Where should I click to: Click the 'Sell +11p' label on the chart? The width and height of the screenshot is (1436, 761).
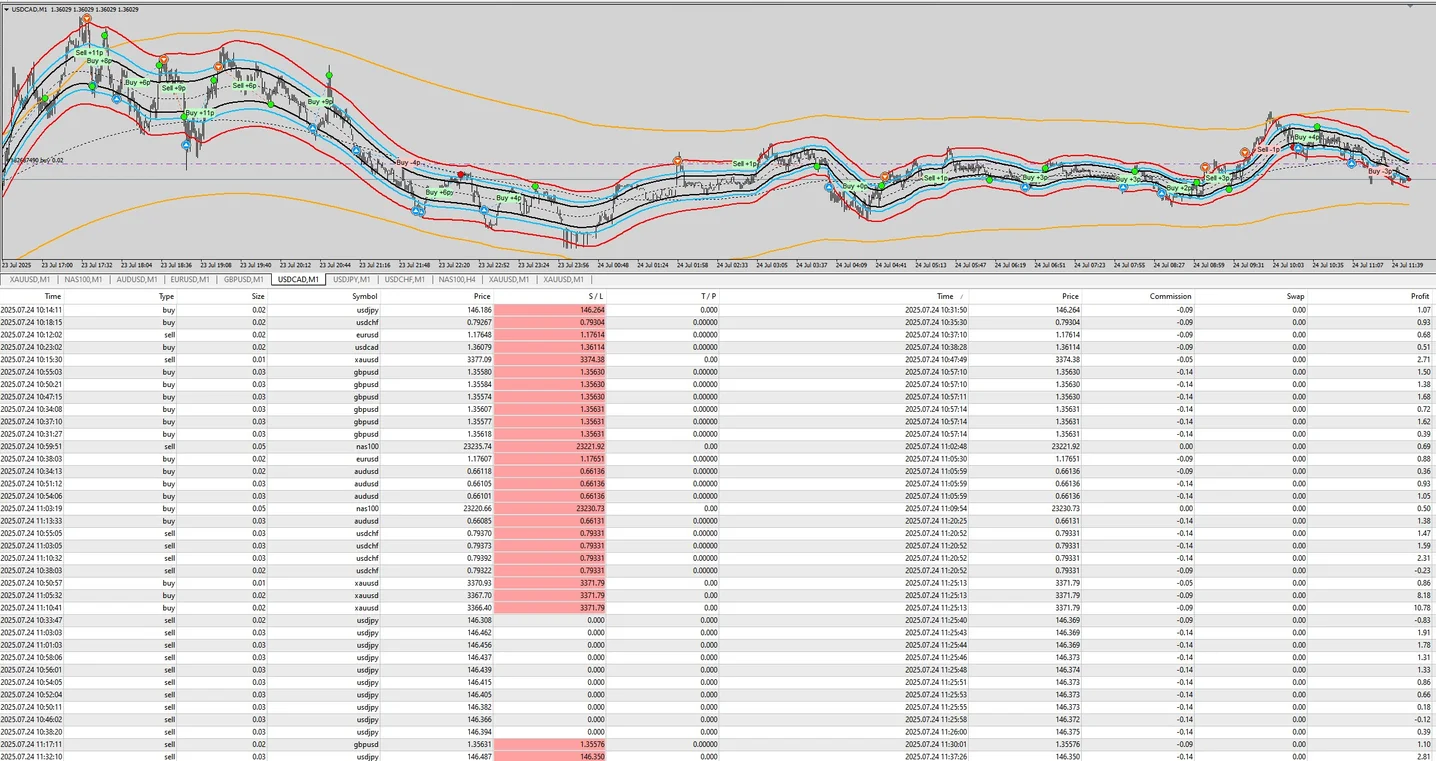89,51
